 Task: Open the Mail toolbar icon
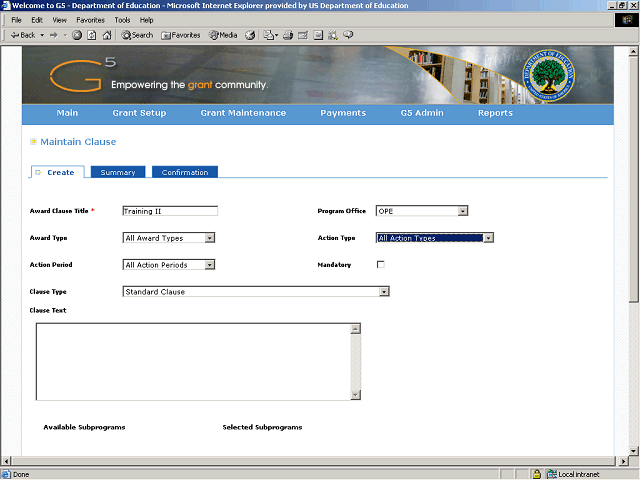[x=271, y=35]
